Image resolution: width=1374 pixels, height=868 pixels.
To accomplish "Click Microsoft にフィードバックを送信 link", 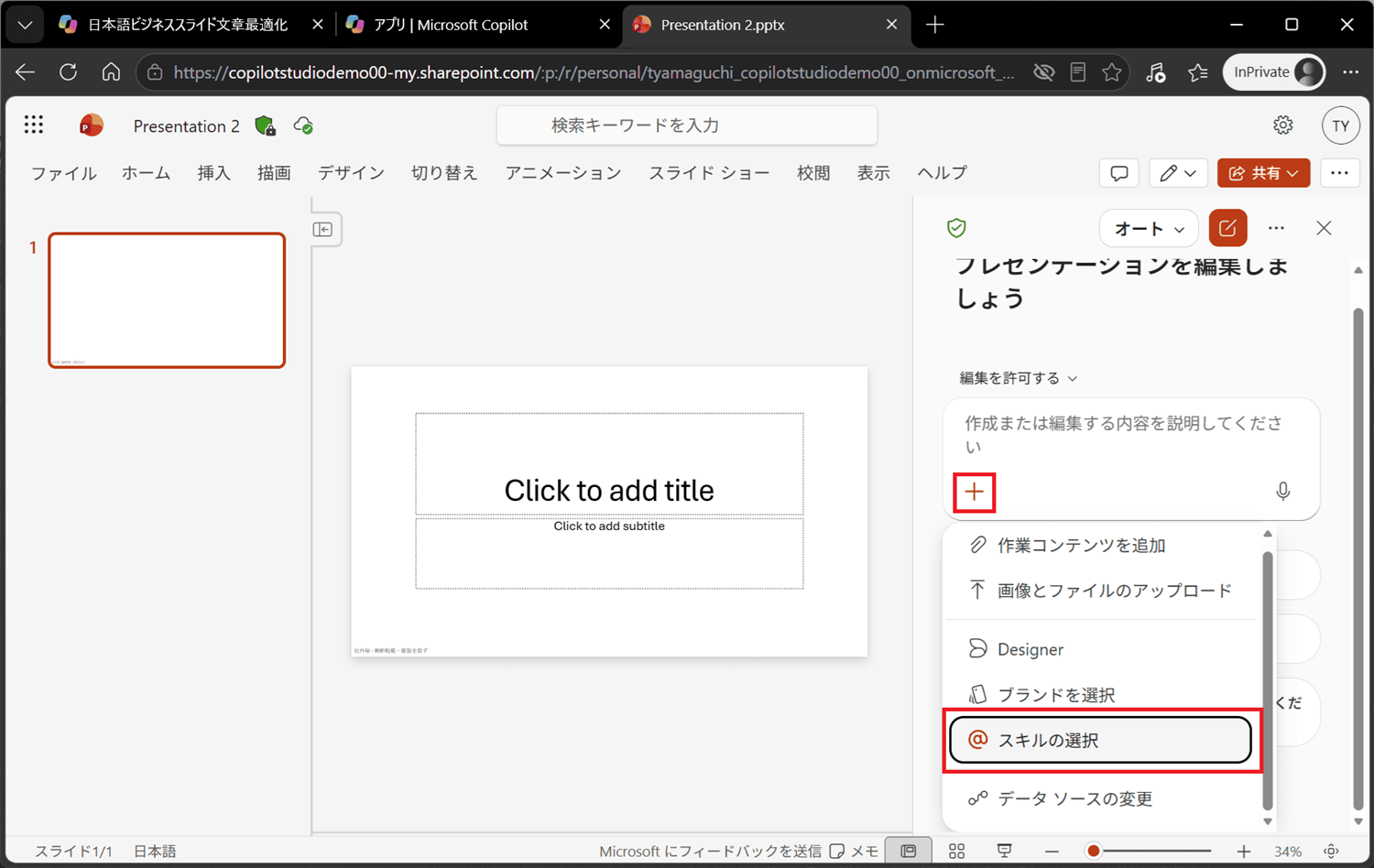I will click(710, 852).
